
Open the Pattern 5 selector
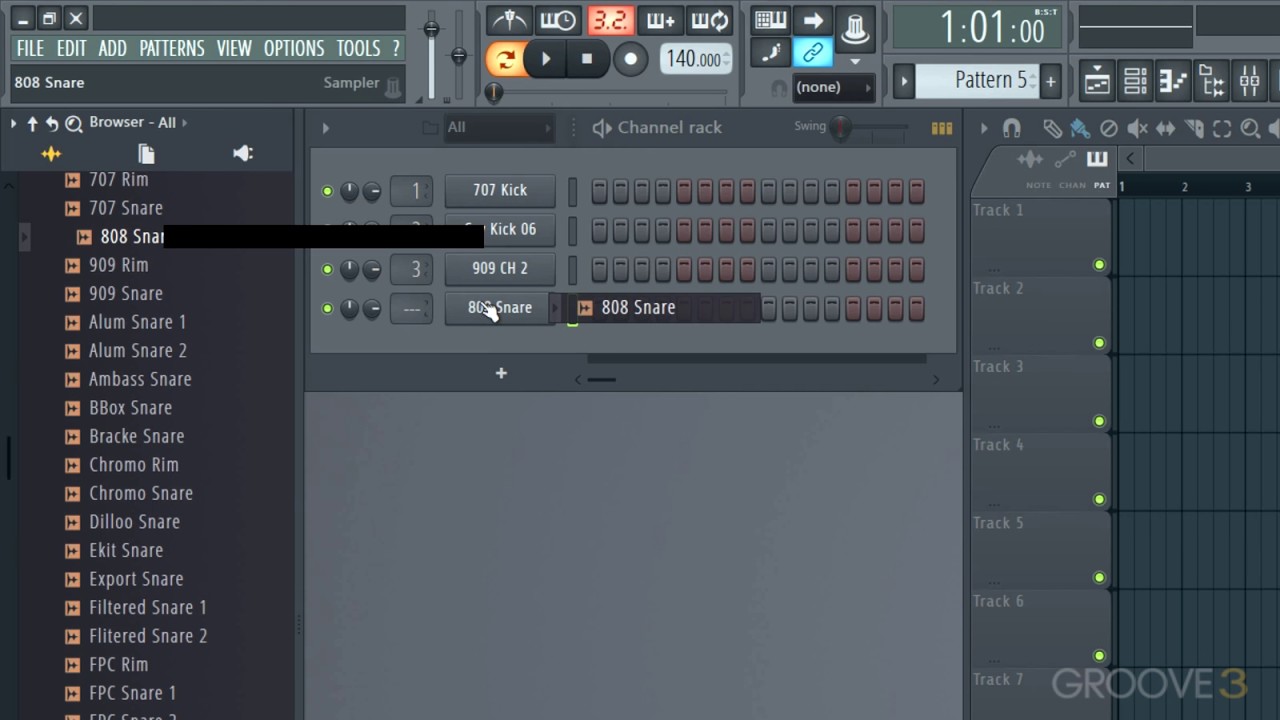point(978,81)
